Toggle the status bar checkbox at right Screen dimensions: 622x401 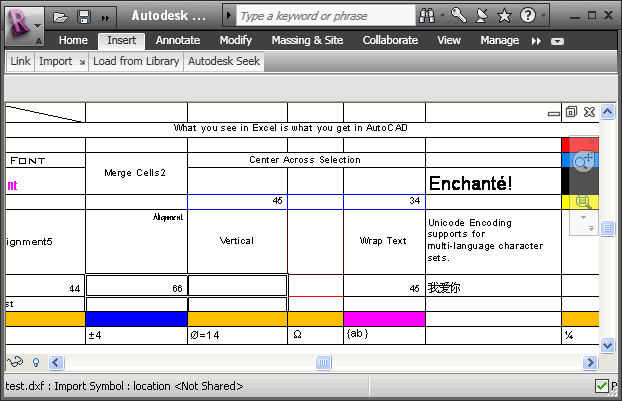601,386
